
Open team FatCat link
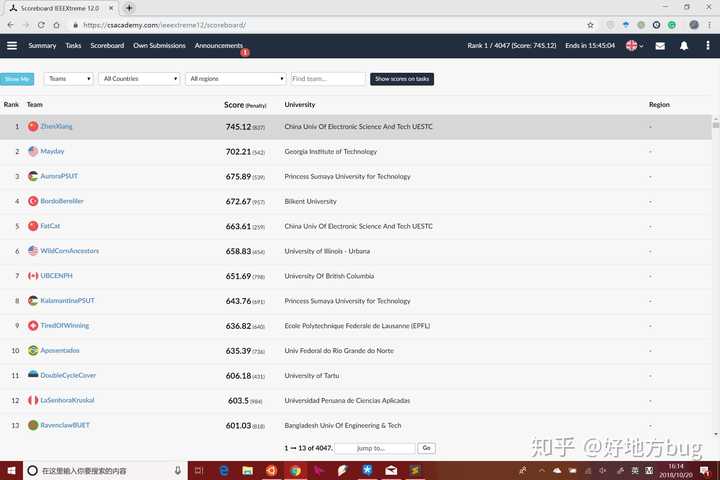(50, 226)
